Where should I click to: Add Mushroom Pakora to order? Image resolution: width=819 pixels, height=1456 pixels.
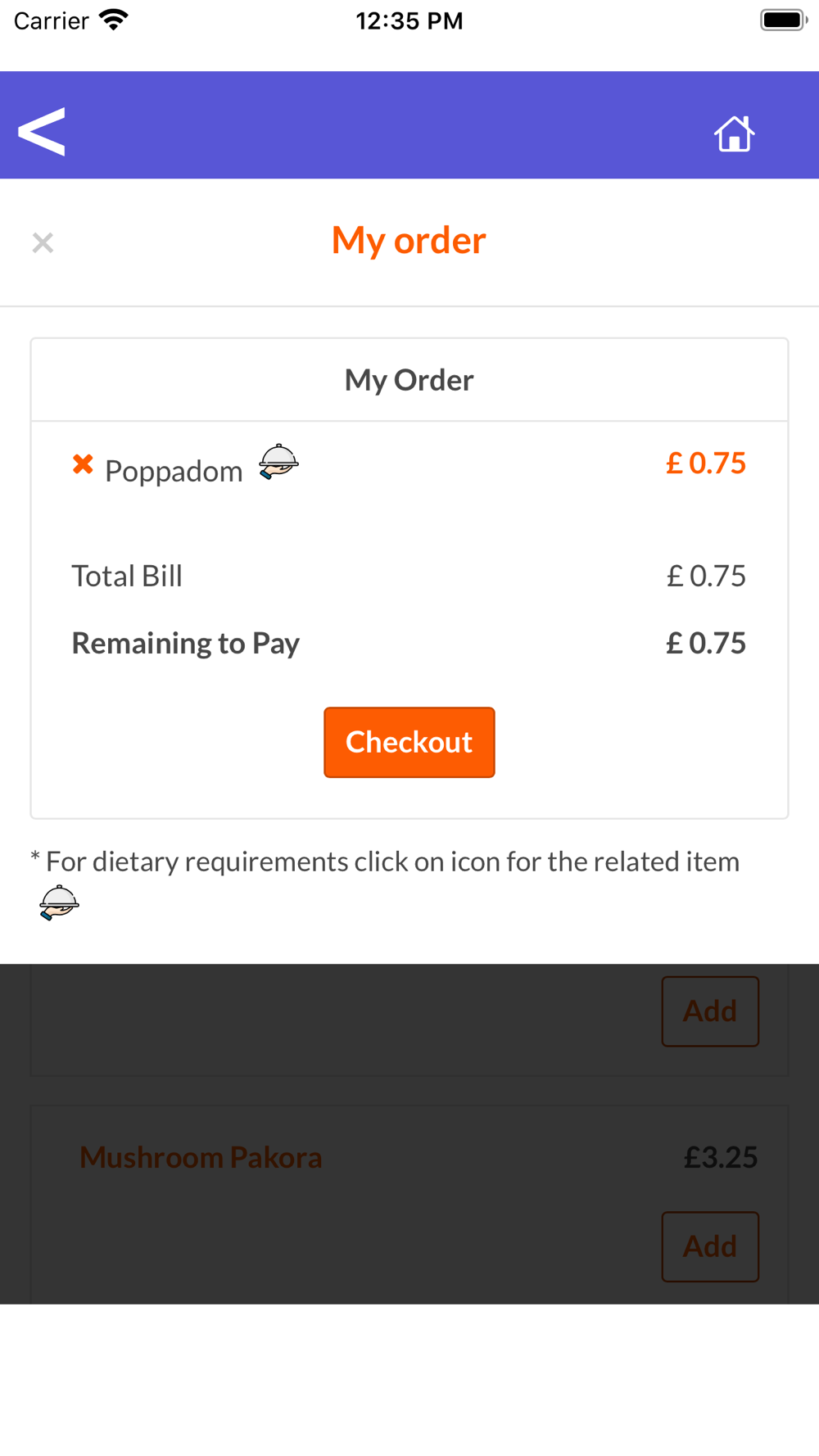[x=710, y=1246]
